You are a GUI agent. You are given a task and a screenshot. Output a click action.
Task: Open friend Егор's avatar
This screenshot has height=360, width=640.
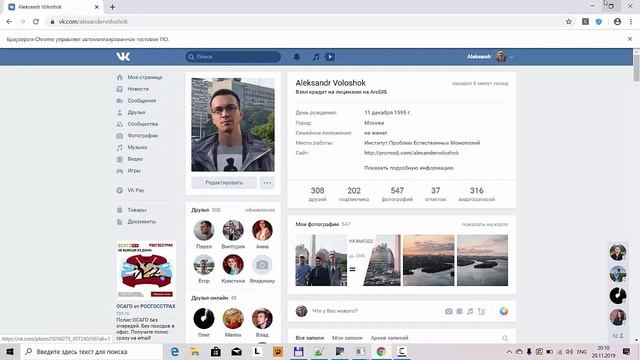204,264
